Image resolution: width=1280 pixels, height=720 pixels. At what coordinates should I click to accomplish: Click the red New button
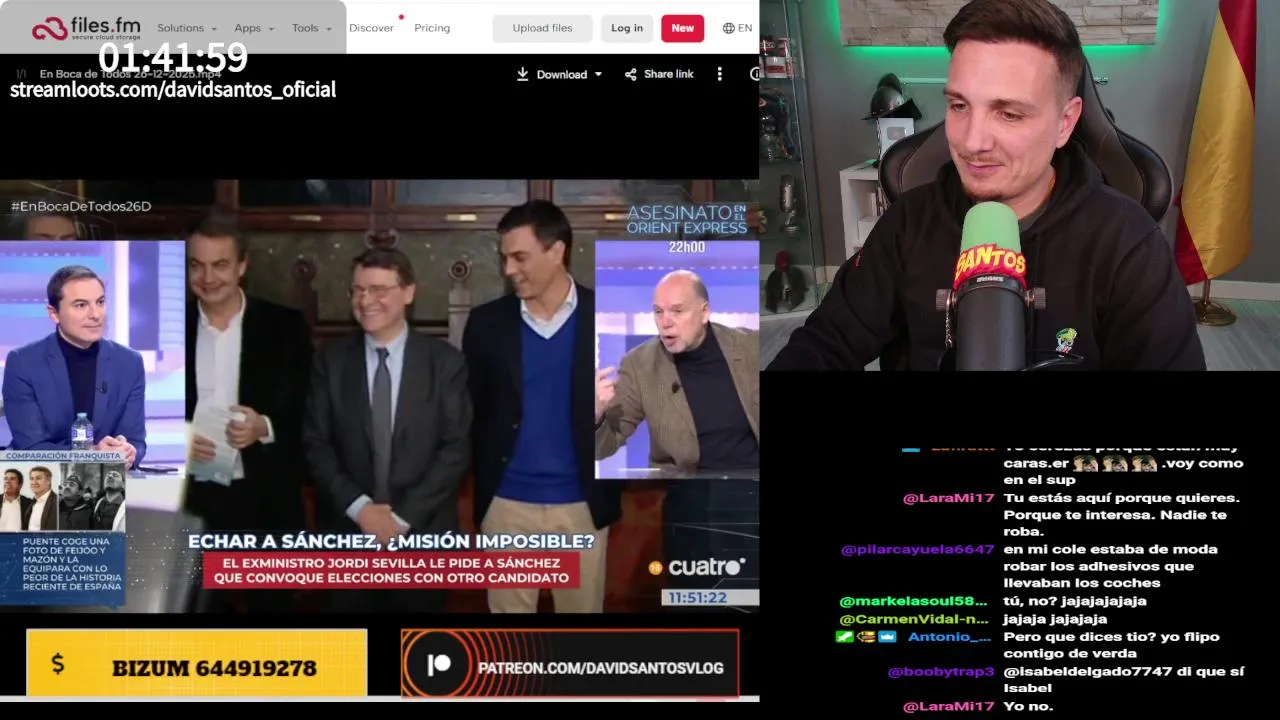(x=682, y=28)
